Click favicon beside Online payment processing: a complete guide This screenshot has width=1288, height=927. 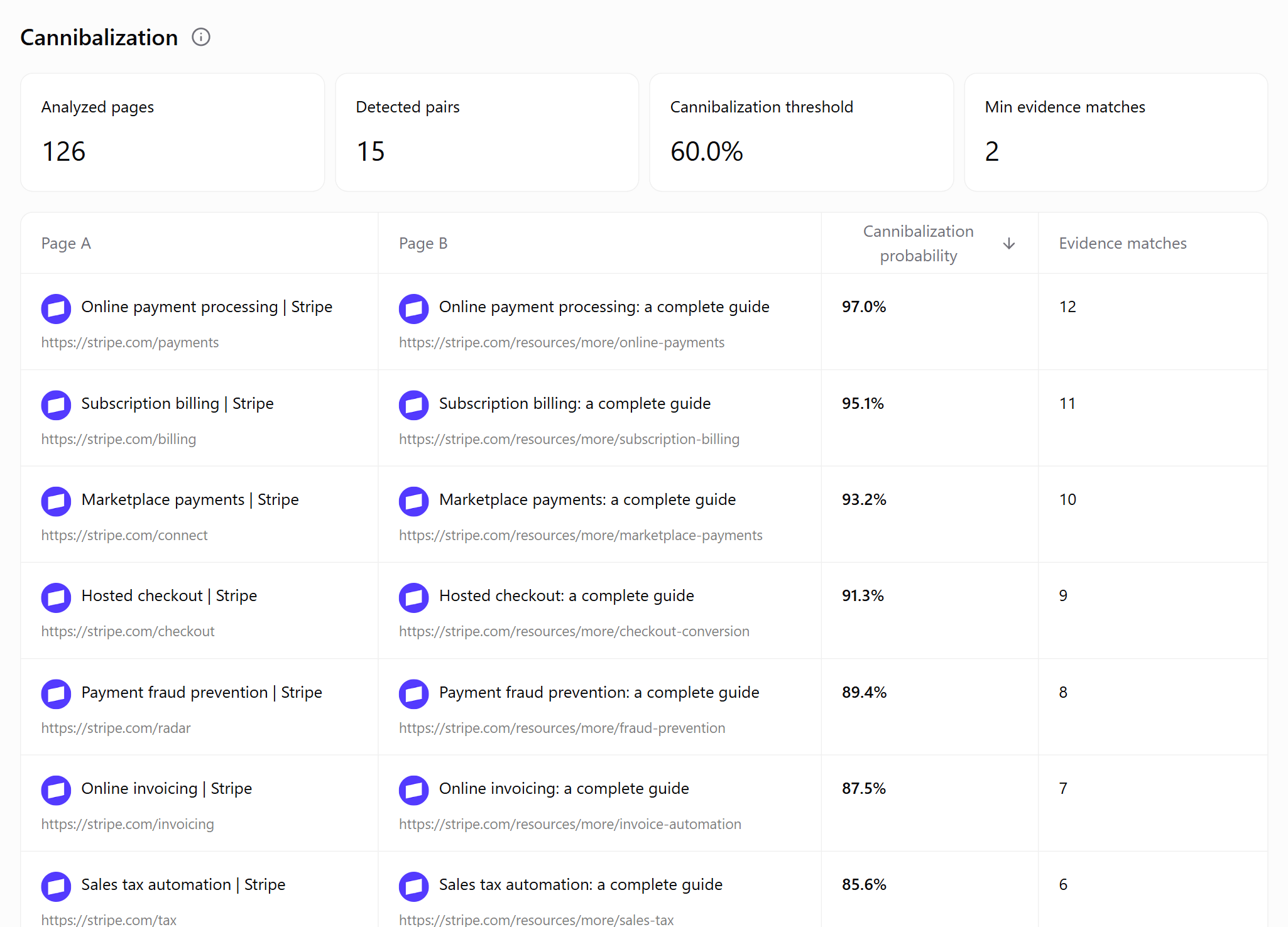413,309
